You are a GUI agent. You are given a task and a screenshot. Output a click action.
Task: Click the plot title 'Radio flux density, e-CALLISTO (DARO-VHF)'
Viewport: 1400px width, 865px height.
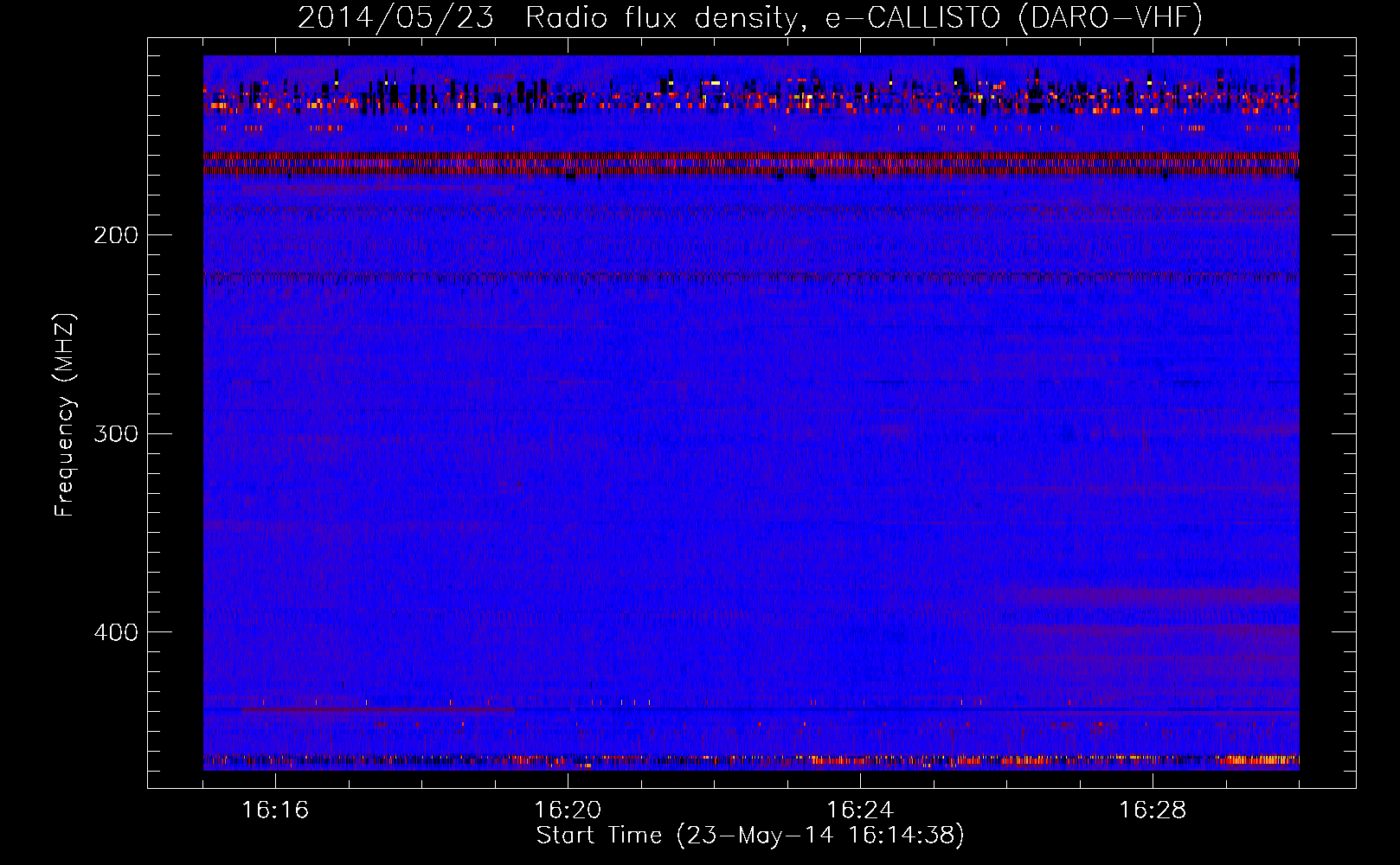(x=864, y=18)
